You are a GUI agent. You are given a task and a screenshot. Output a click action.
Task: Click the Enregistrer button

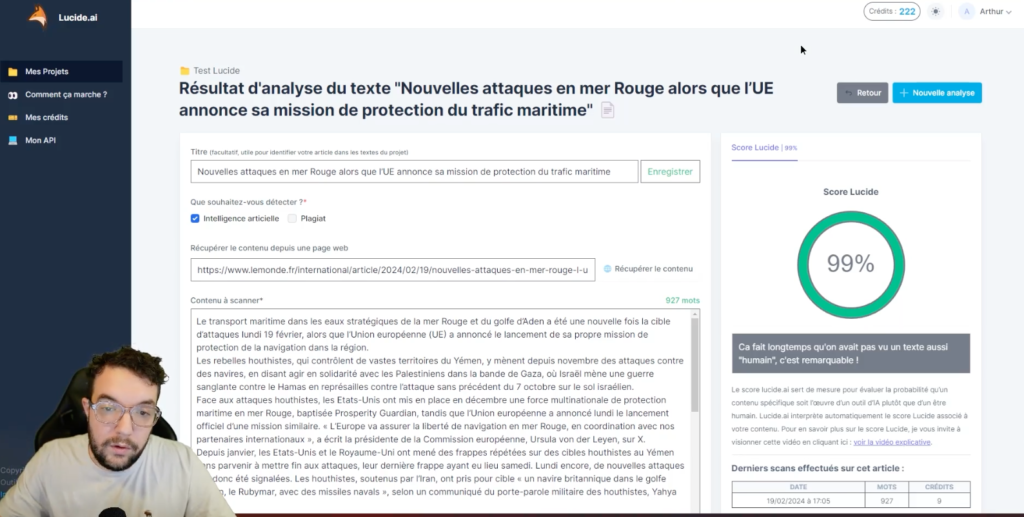(670, 172)
